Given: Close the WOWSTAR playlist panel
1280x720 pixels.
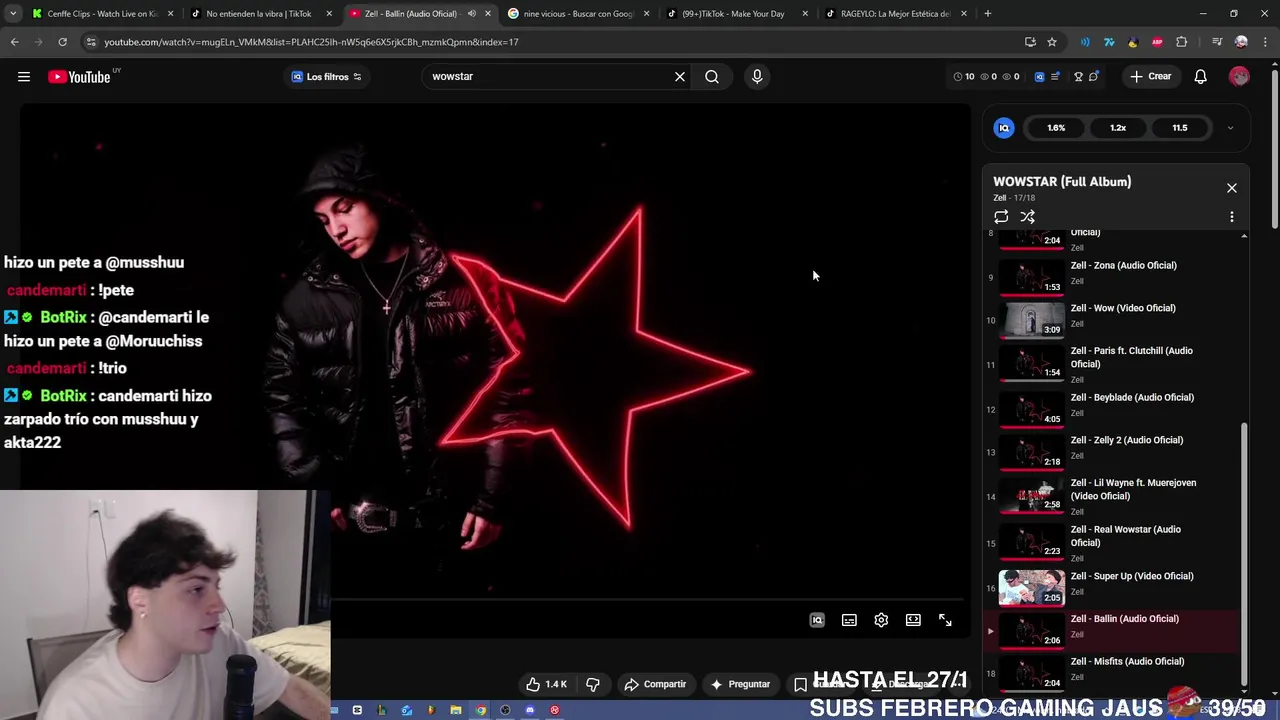Looking at the screenshot, I should (1232, 188).
